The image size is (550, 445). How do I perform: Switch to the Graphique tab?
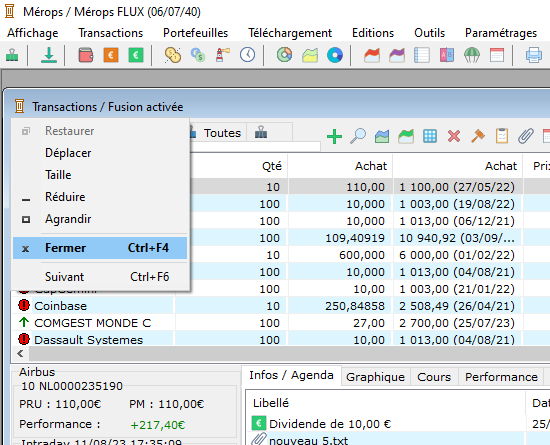click(375, 377)
